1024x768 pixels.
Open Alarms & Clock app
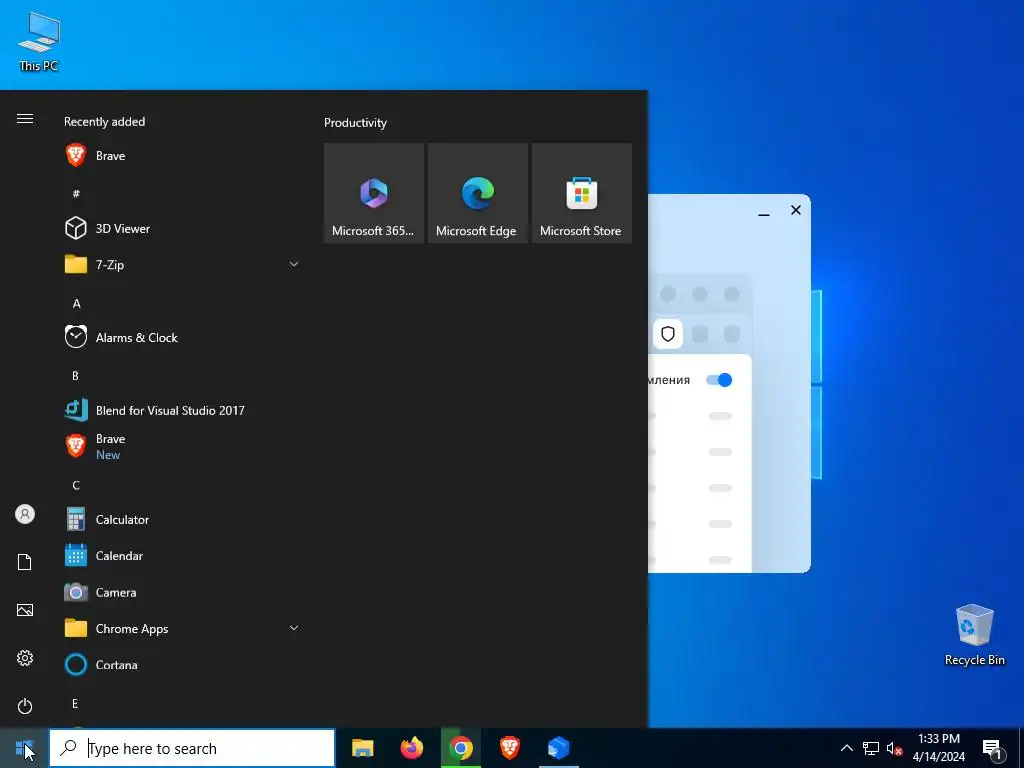[x=183, y=338]
